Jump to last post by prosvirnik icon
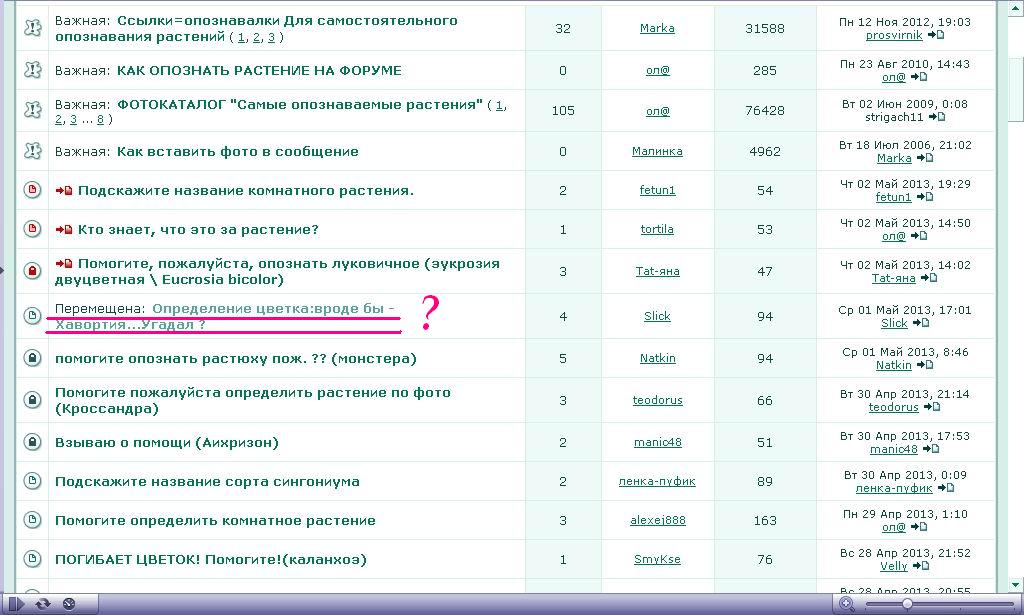1024x615 pixels. pos(935,35)
